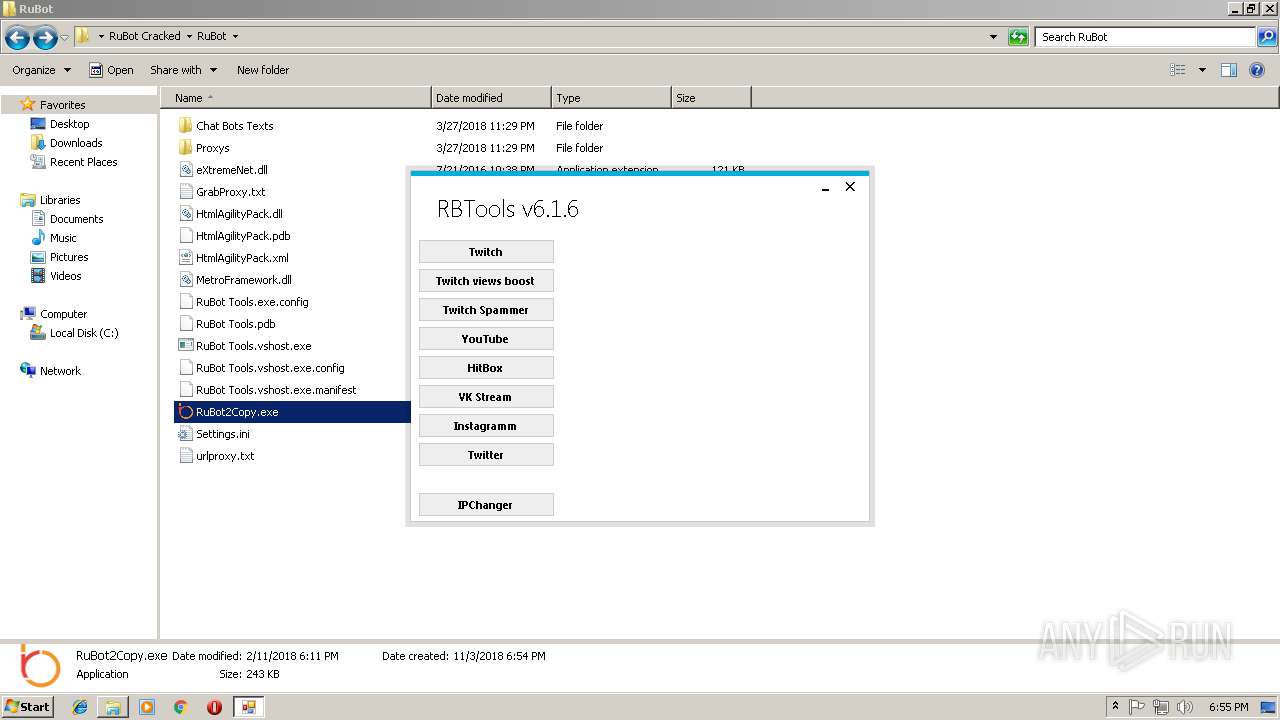Select GrabProxy.txt file
The height and width of the screenshot is (720, 1280).
point(230,192)
